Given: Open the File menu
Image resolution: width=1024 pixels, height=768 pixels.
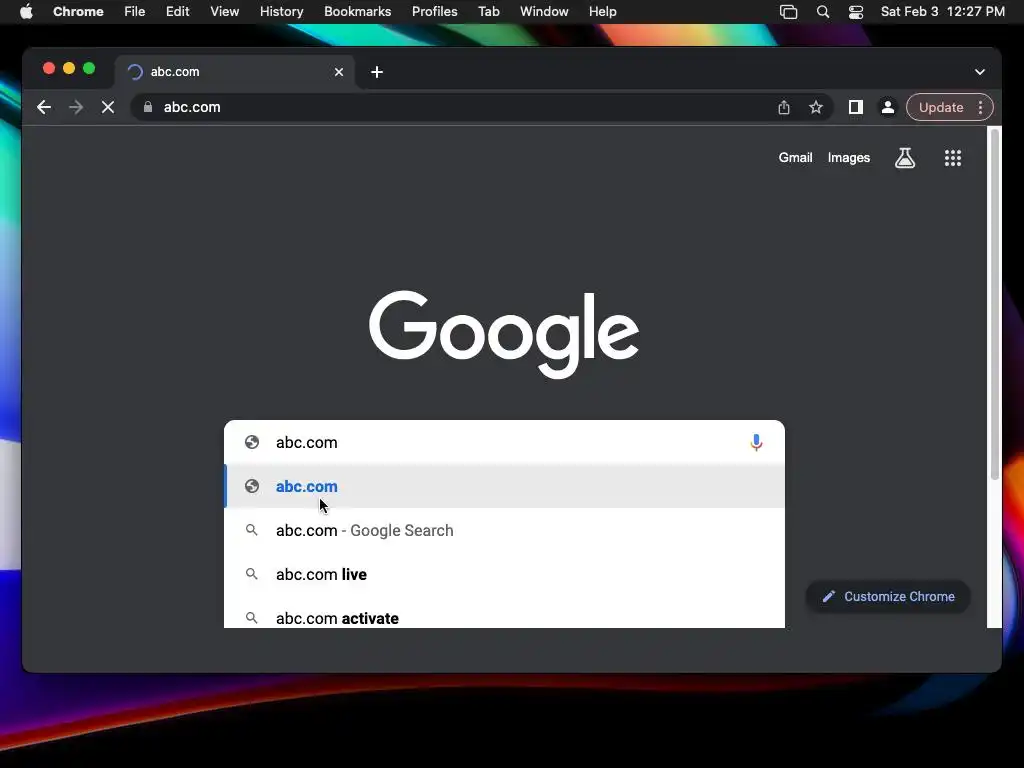Looking at the screenshot, I should 135,12.
